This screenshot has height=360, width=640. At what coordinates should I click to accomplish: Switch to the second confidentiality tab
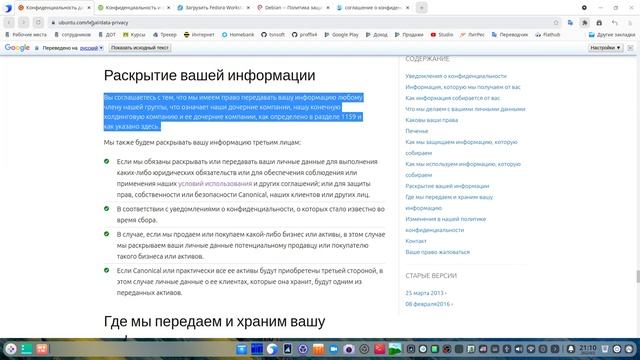[134, 8]
